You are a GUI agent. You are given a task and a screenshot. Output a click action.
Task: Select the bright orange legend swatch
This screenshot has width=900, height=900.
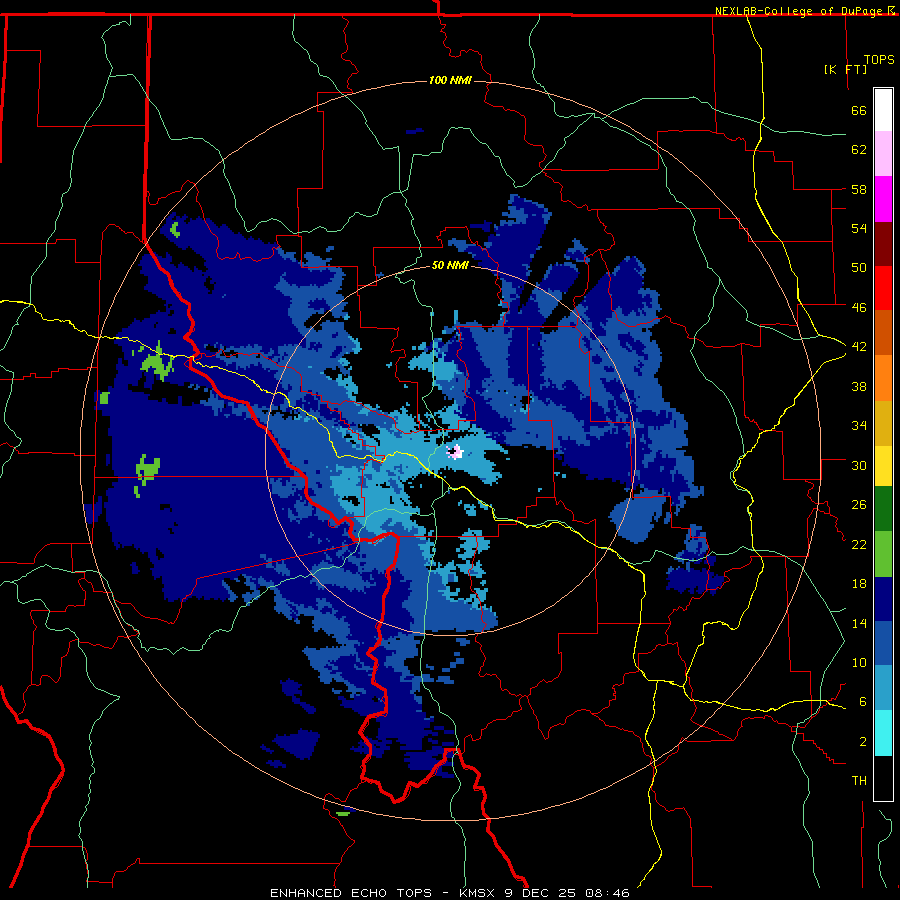click(883, 377)
